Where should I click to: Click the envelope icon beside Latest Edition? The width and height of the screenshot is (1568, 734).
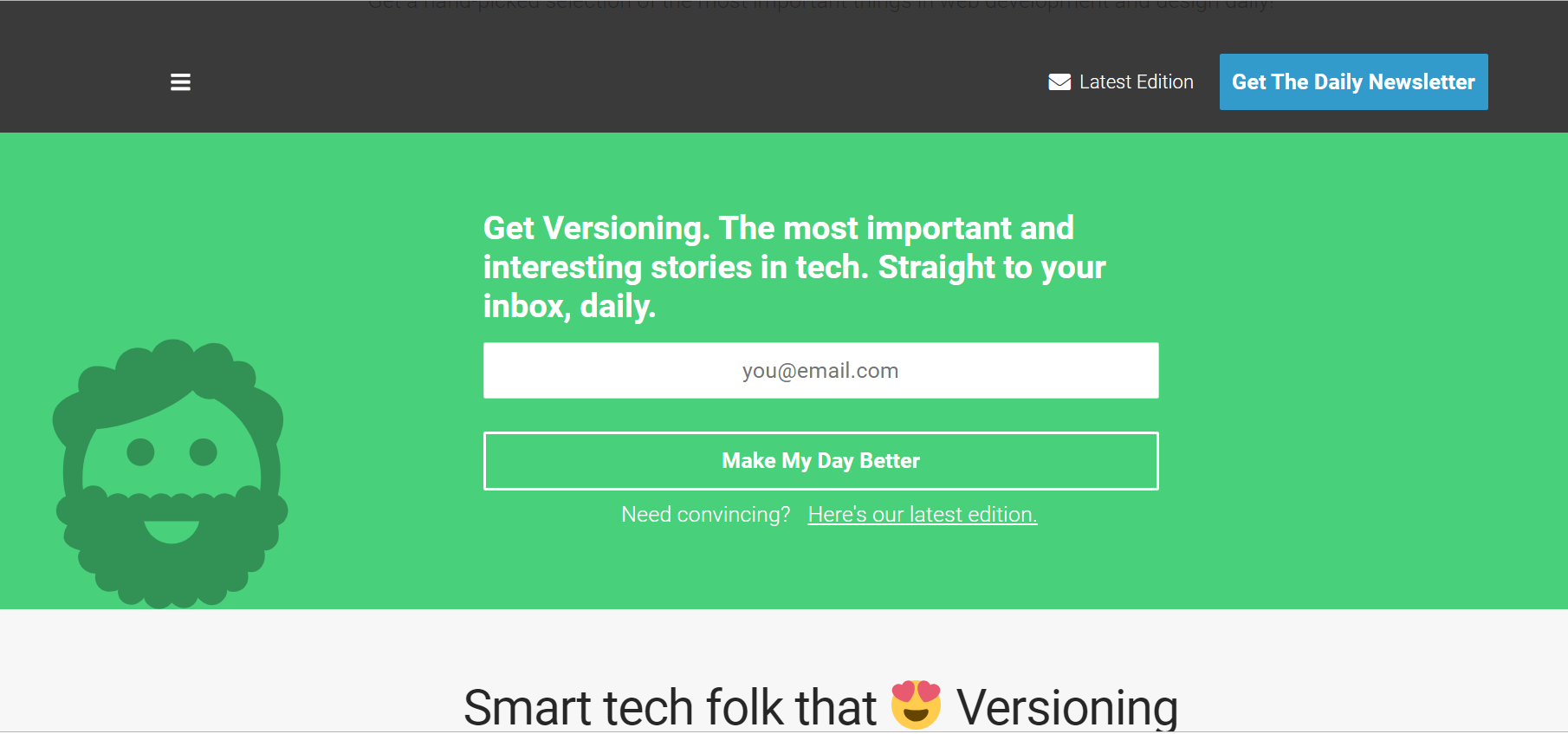(1059, 82)
